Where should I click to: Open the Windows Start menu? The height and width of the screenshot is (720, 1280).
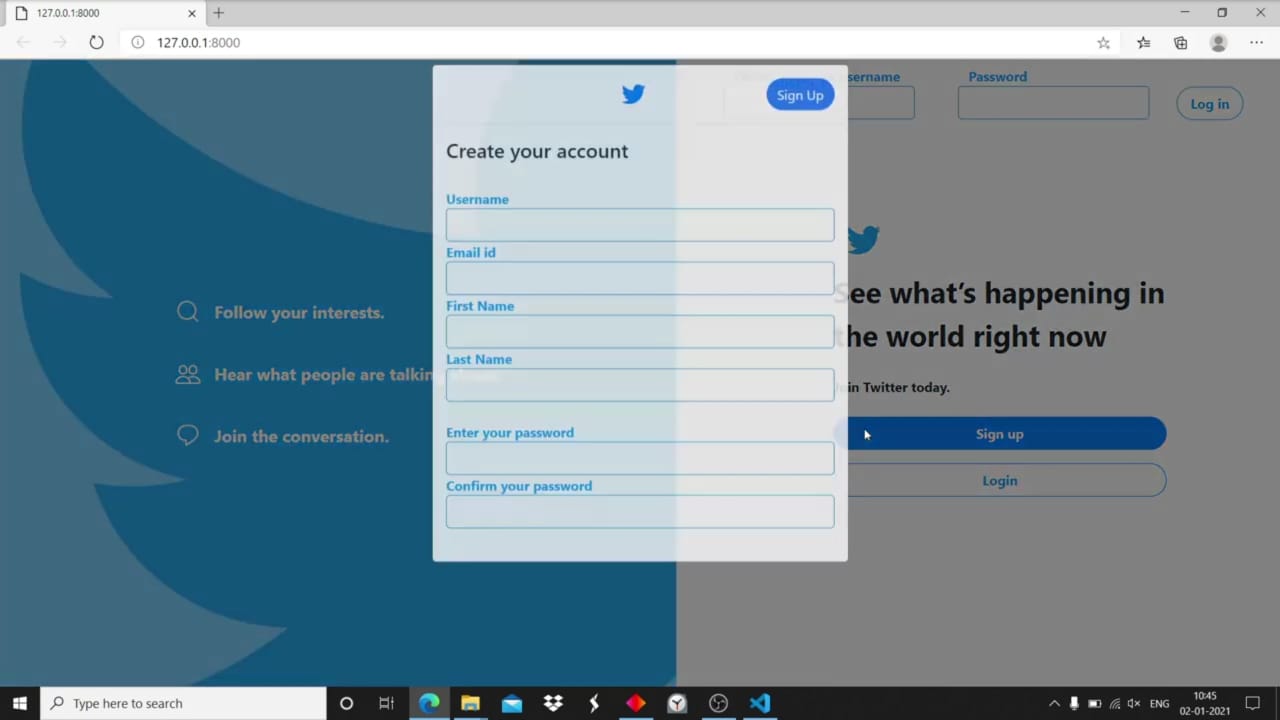[x=20, y=703]
